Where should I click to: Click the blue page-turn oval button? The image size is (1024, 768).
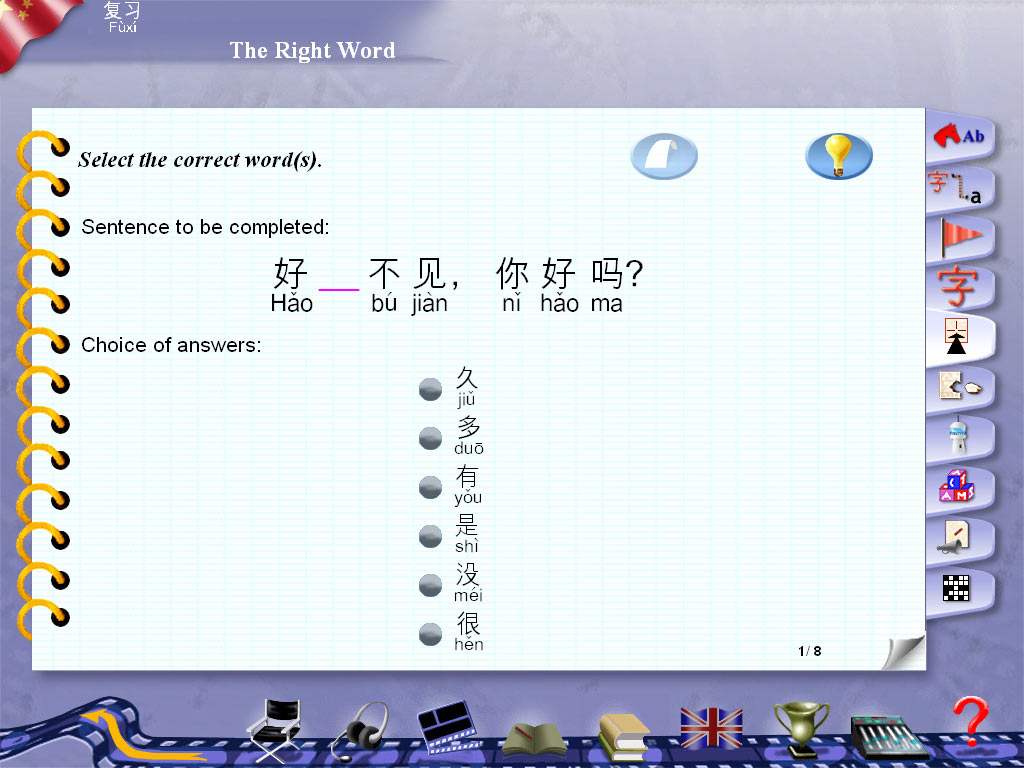tap(663, 156)
